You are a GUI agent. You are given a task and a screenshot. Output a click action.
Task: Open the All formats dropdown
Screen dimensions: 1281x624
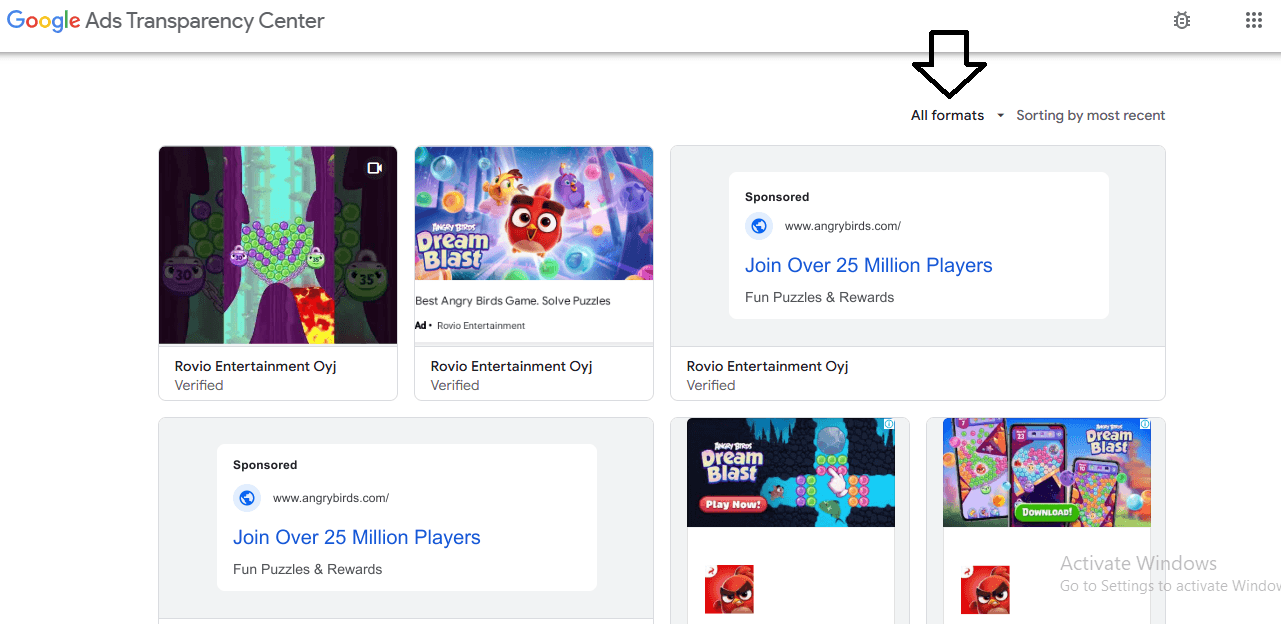pos(947,116)
